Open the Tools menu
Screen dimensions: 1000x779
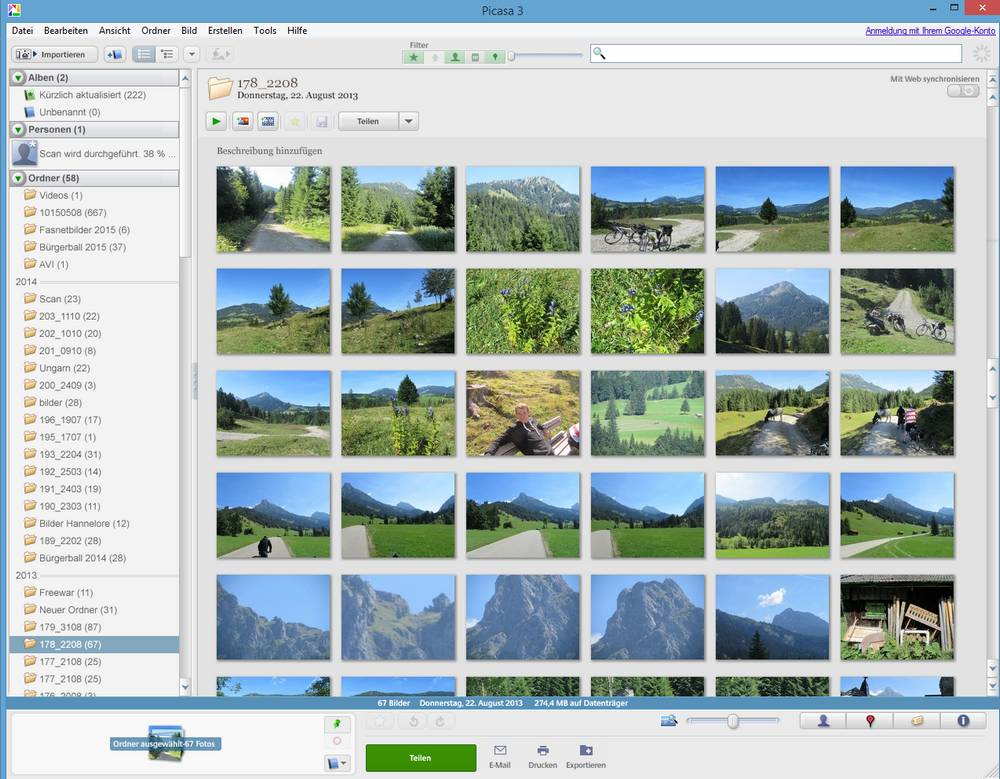tap(265, 30)
